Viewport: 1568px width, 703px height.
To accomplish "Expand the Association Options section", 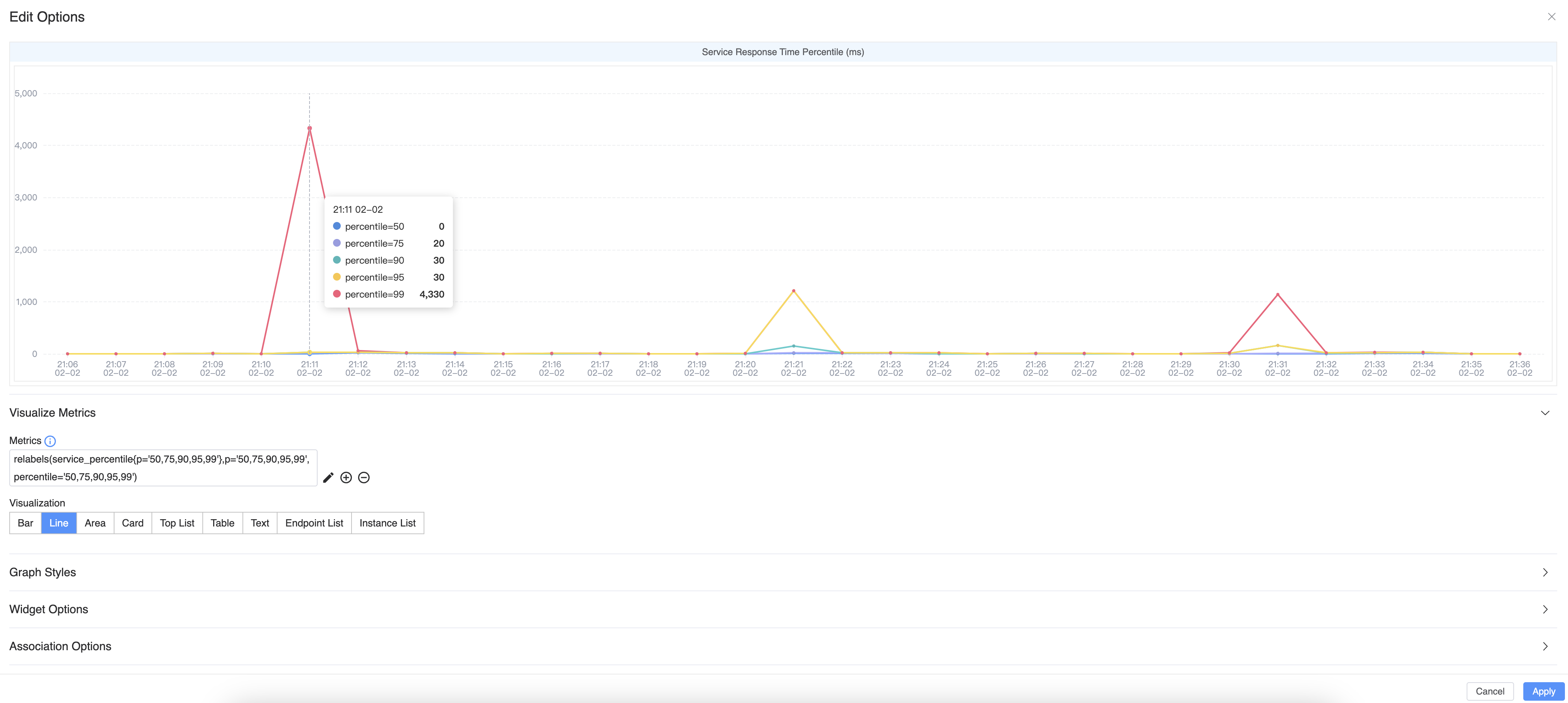I will click(x=1544, y=646).
